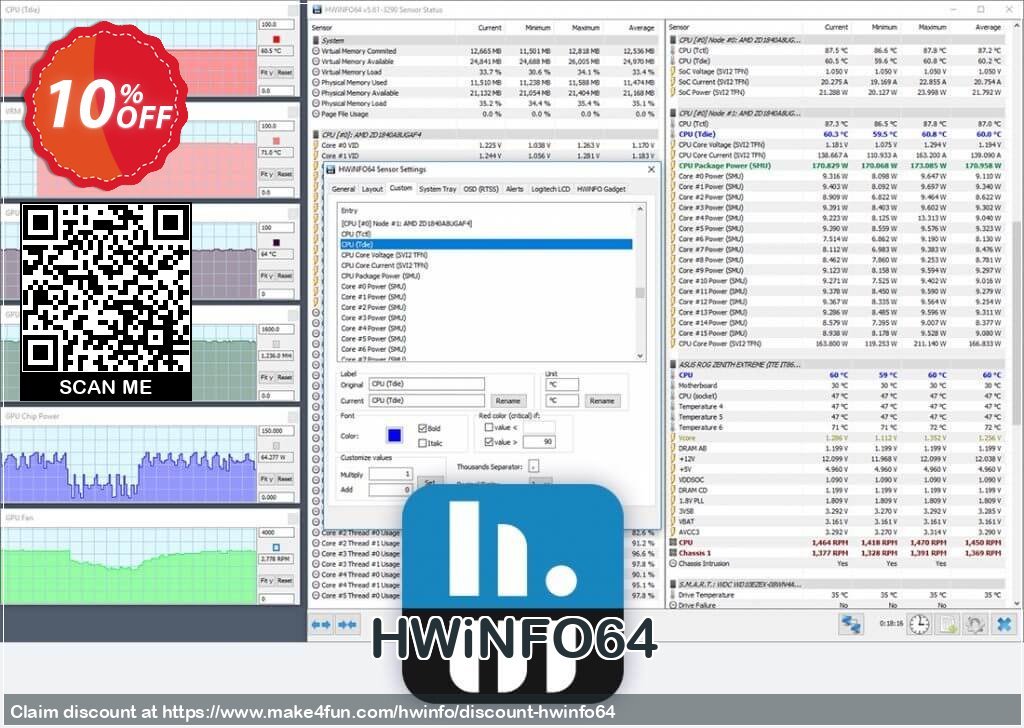Click Rename button next to Unit field
The image size is (1024, 728).
[x=602, y=401]
